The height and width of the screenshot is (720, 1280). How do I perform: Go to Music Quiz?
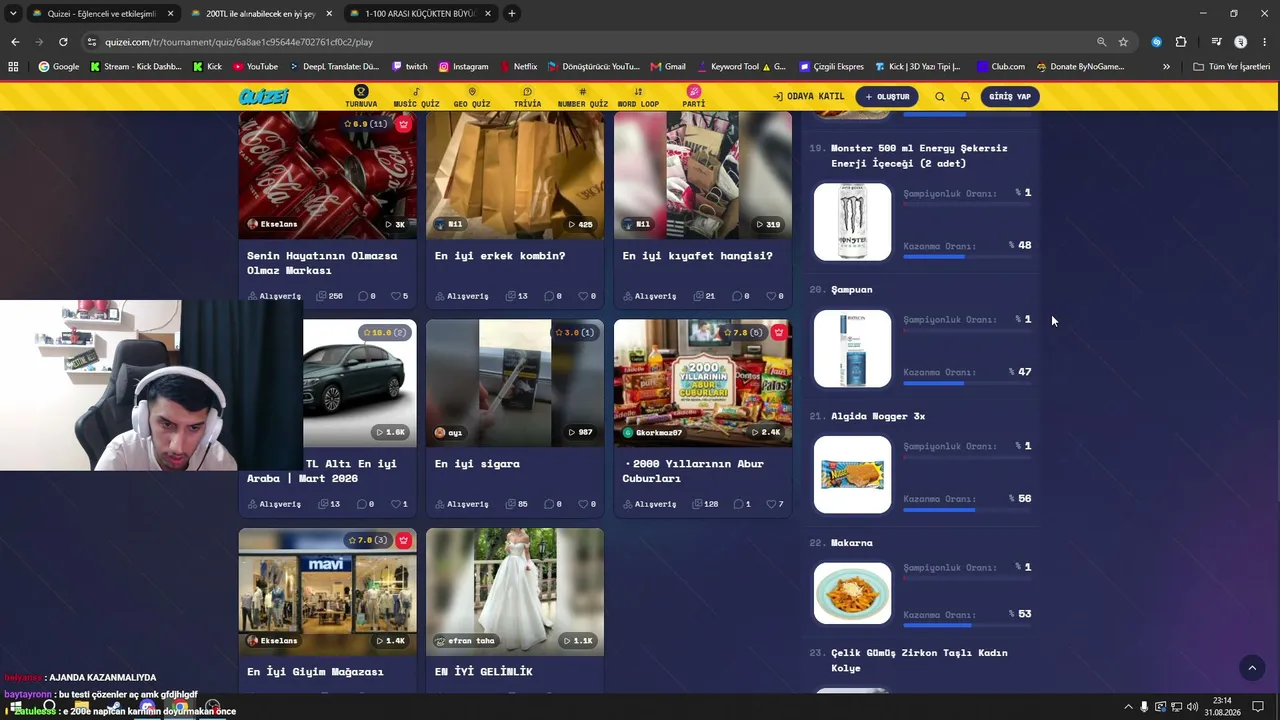[416, 97]
